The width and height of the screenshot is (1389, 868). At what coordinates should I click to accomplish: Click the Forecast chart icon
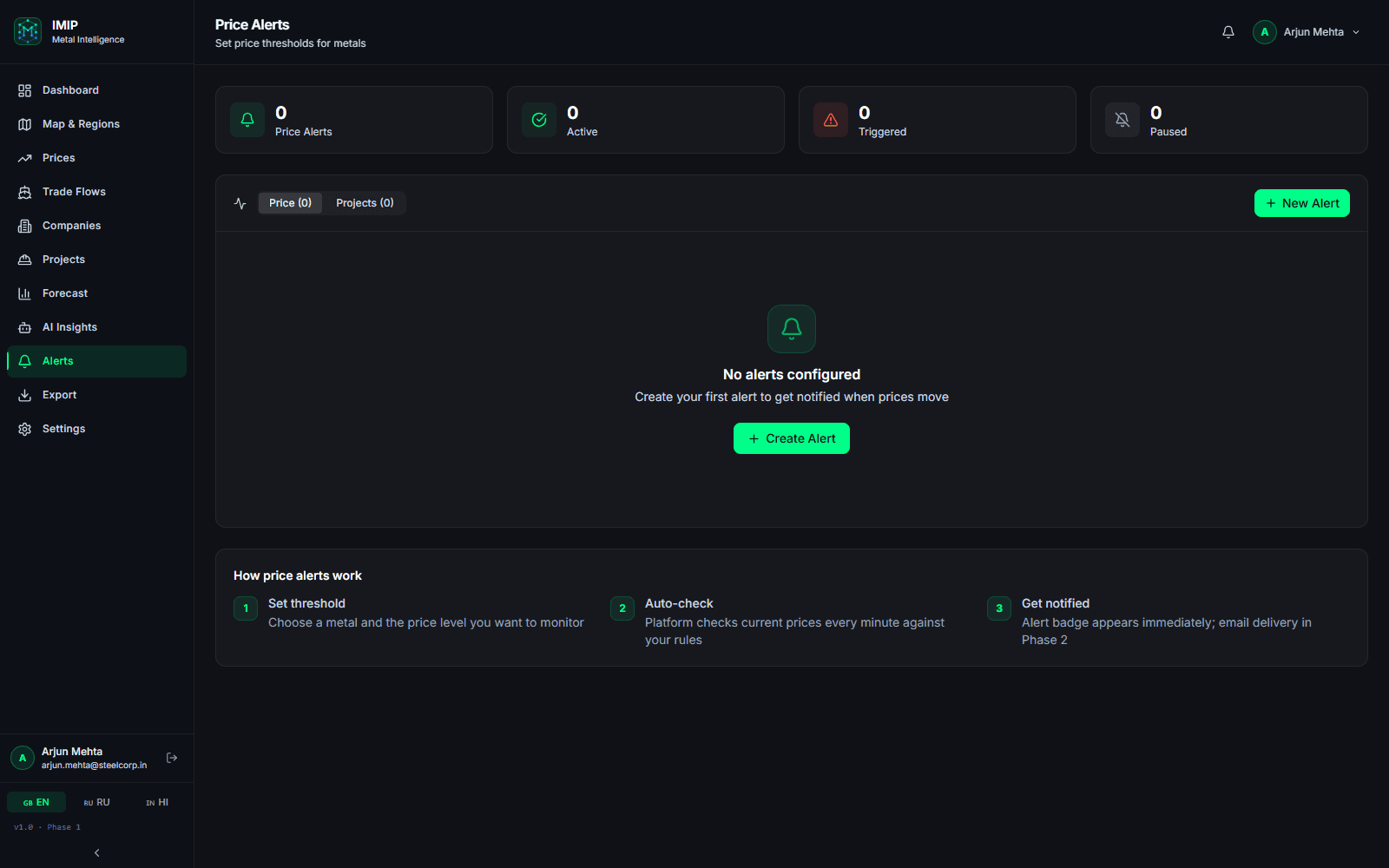[24, 293]
